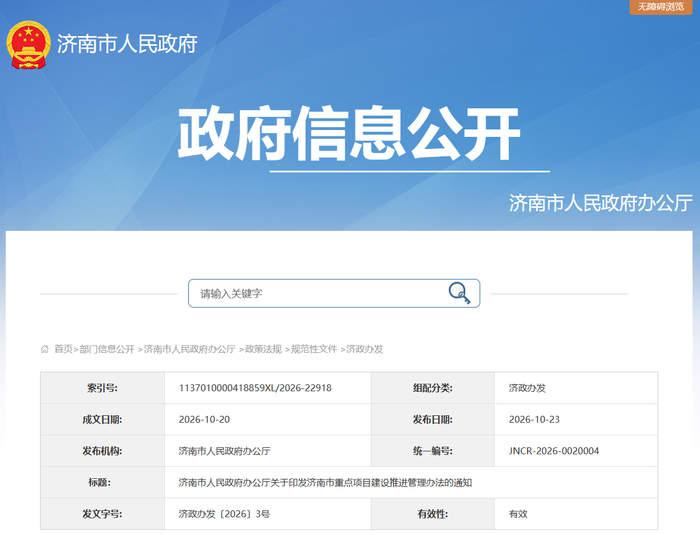Click 济南市人民政府 site title

point(127,44)
